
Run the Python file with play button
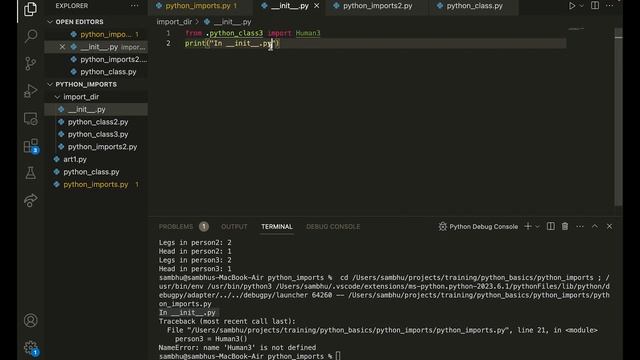572,6
